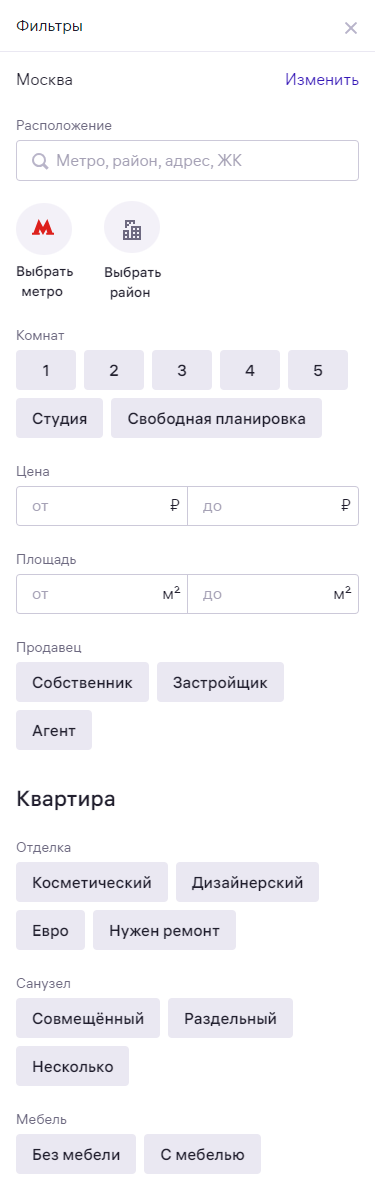This screenshot has width=375, height=1182.
Task: Toggle the 3 rooms filter
Action: pos(182,370)
